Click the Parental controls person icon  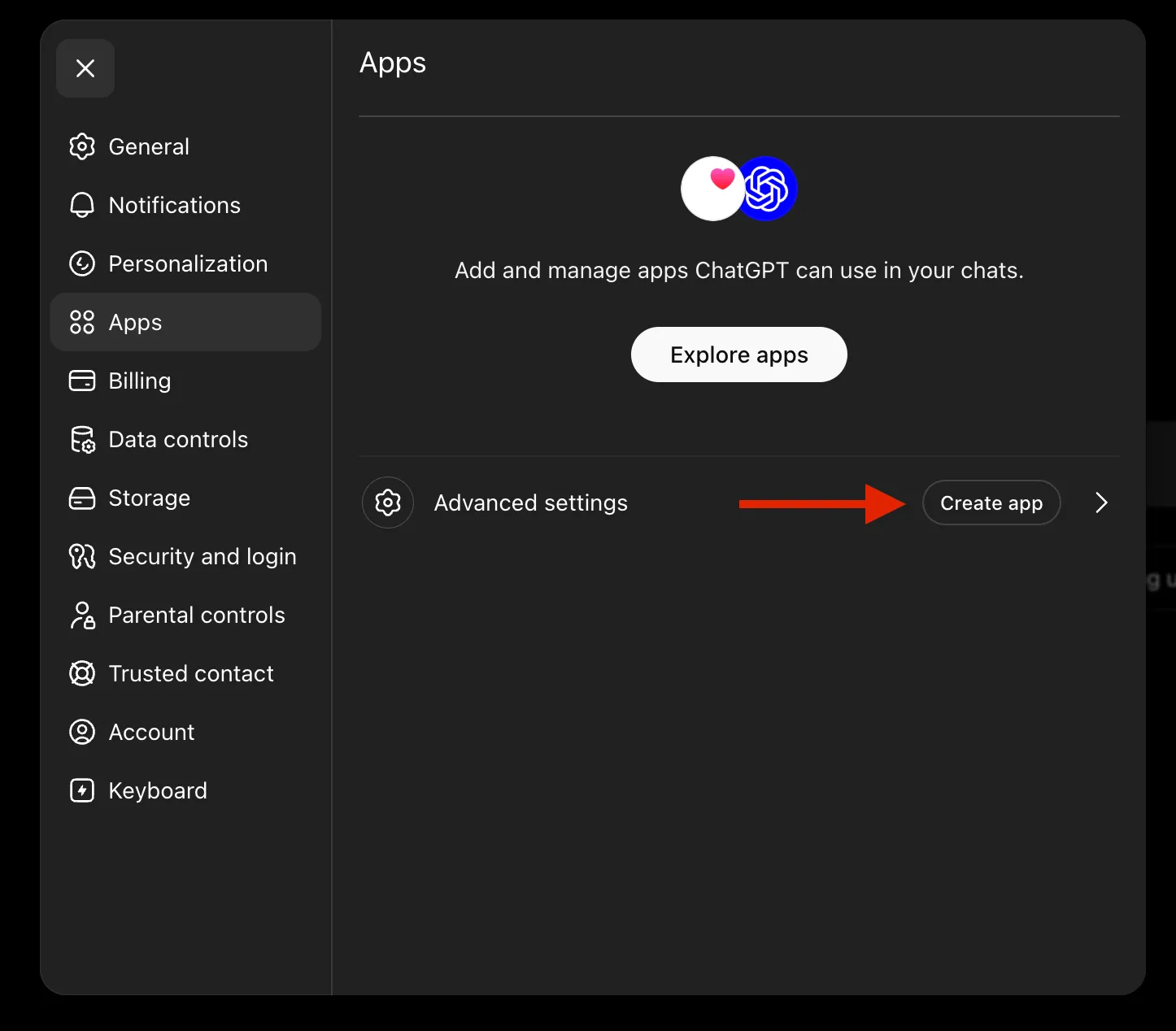point(82,615)
